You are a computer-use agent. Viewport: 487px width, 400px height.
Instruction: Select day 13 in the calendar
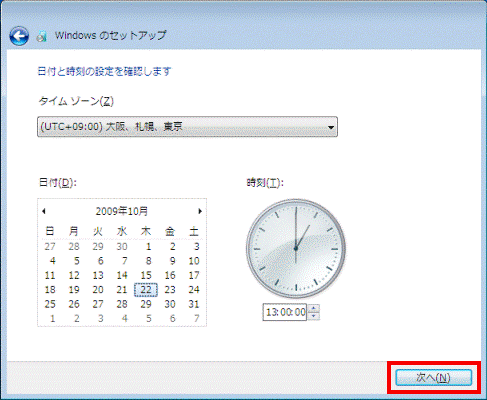[98, 275]
